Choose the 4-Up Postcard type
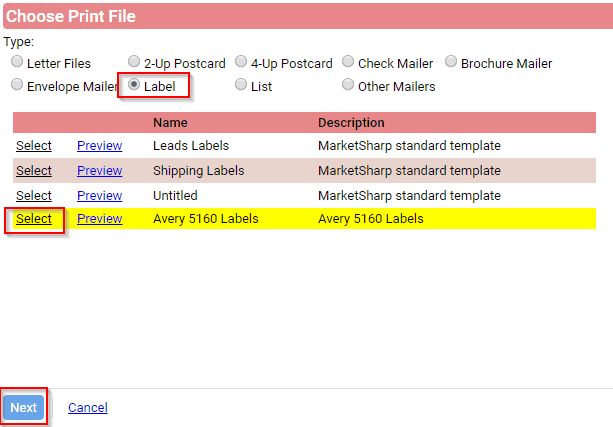 click(241, 61)
